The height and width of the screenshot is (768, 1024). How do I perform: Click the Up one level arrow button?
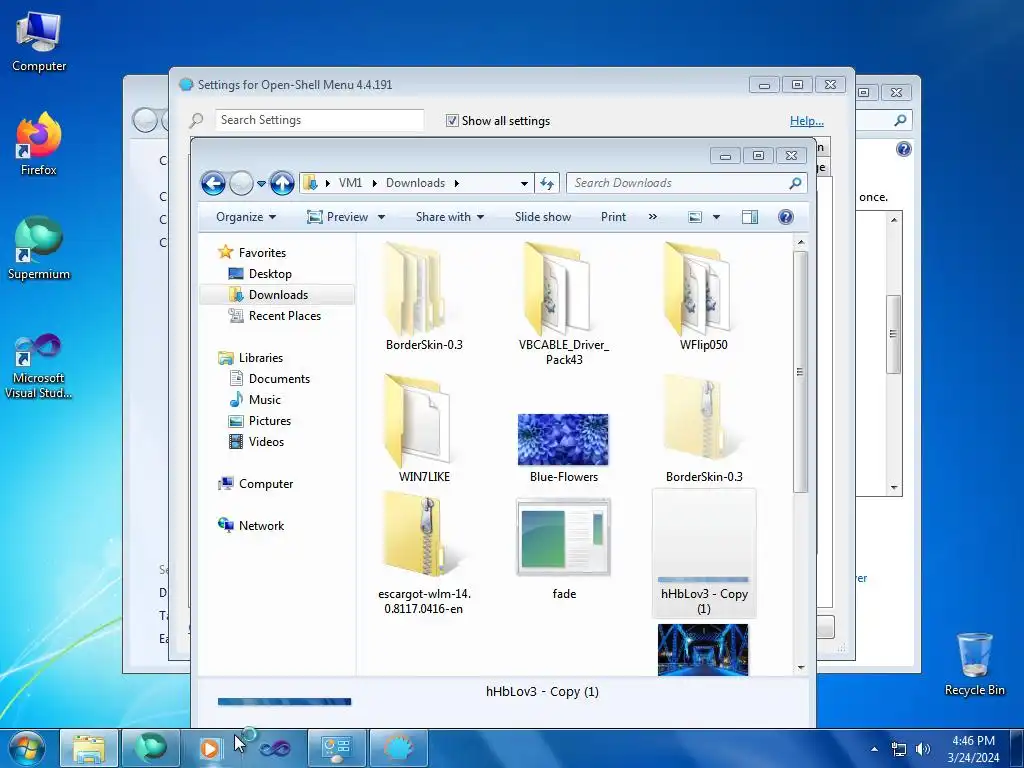coord(282,184)
